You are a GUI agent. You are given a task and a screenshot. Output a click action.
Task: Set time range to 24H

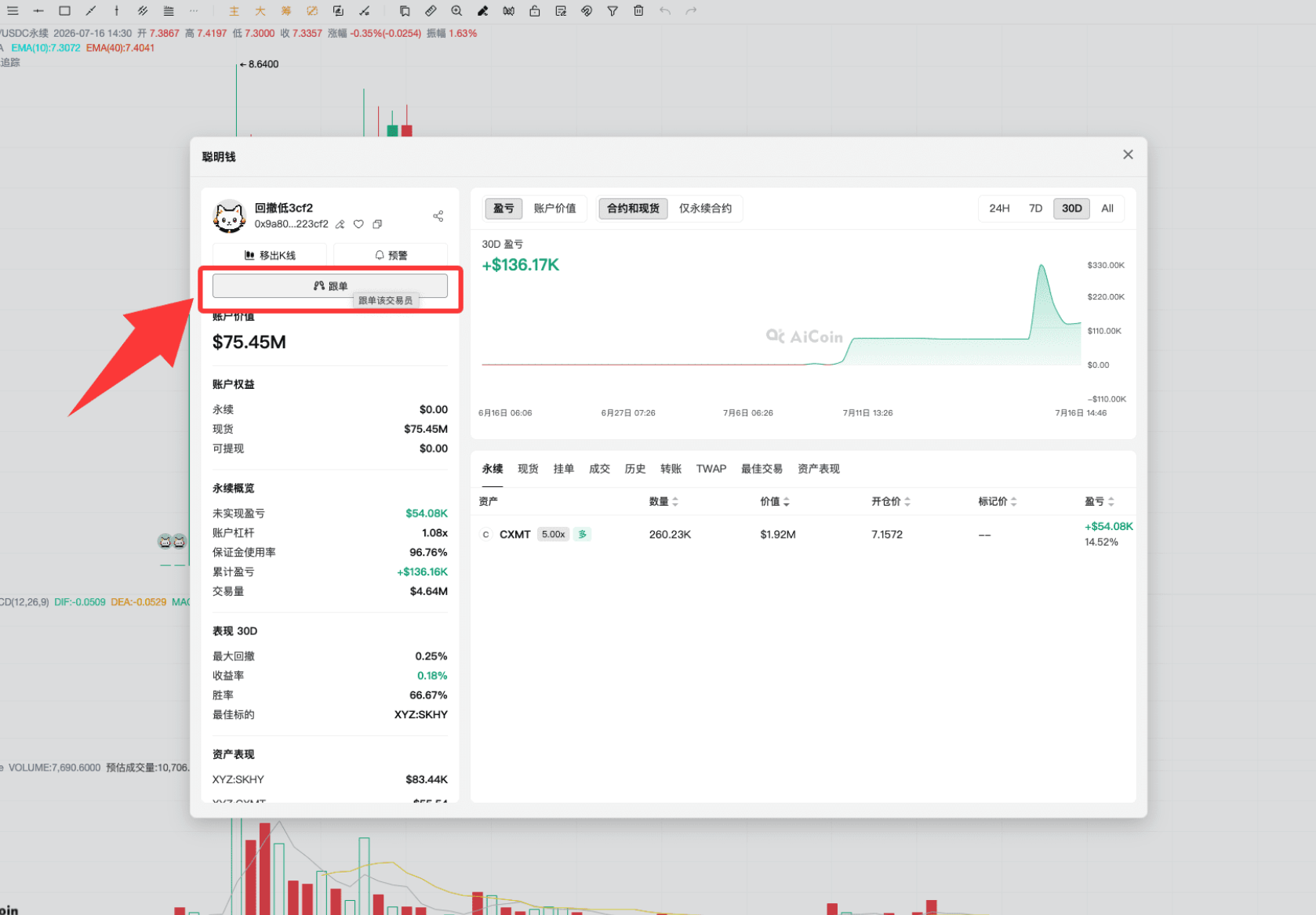click(999, 209)
